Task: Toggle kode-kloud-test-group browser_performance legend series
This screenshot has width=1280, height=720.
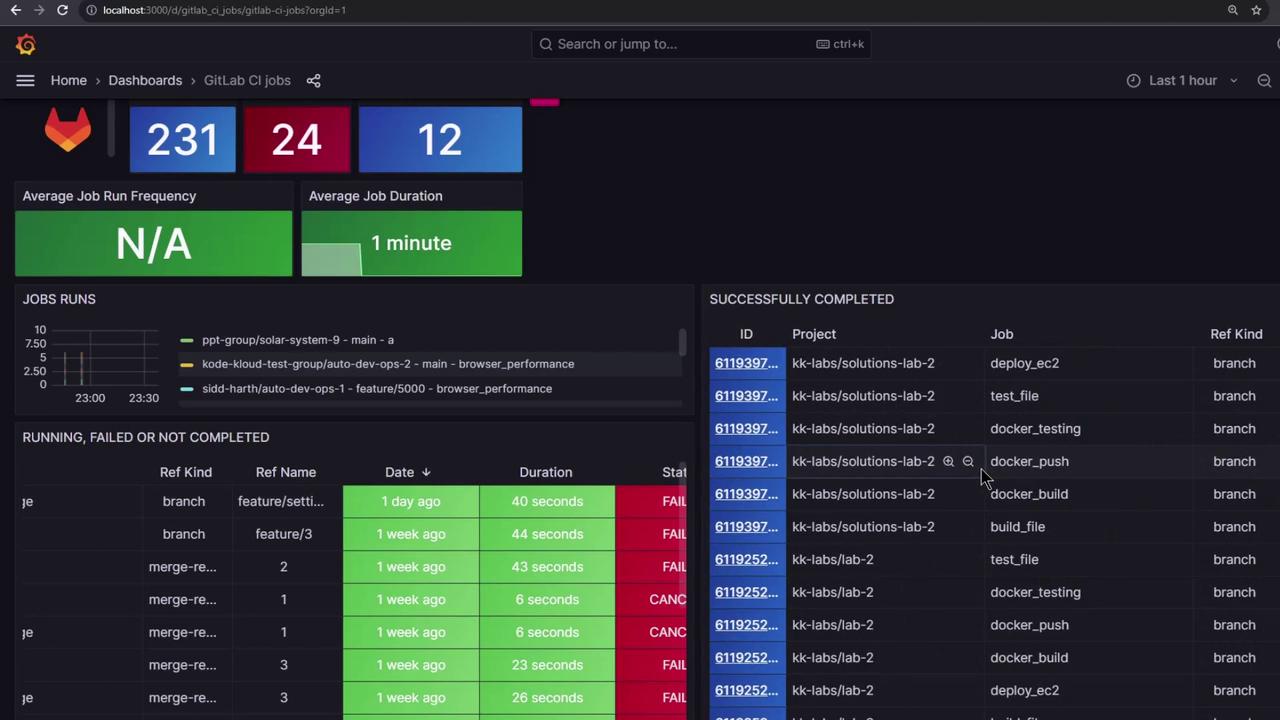Action: [387, 364]
